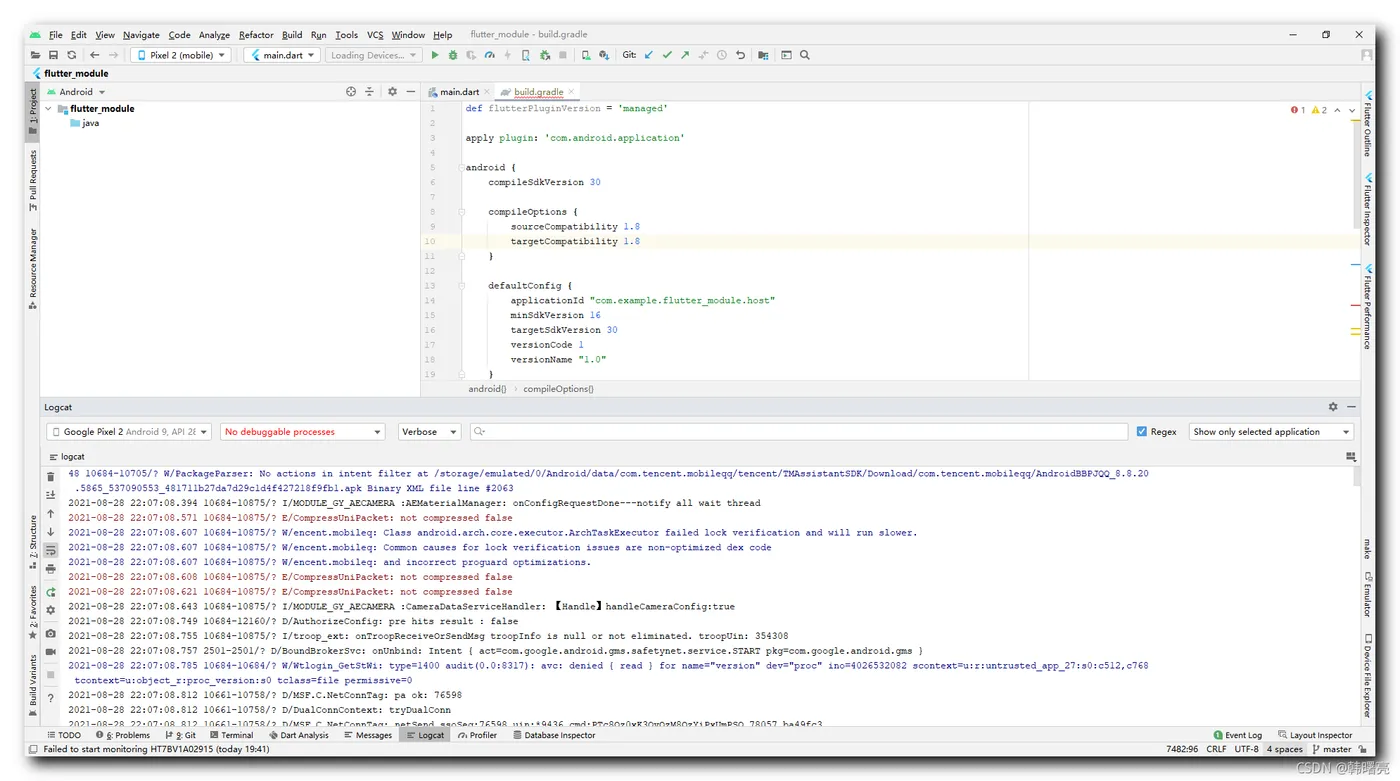Click the AVD Manager device icon
1400x781 pixels.
(x=586, y=55)
